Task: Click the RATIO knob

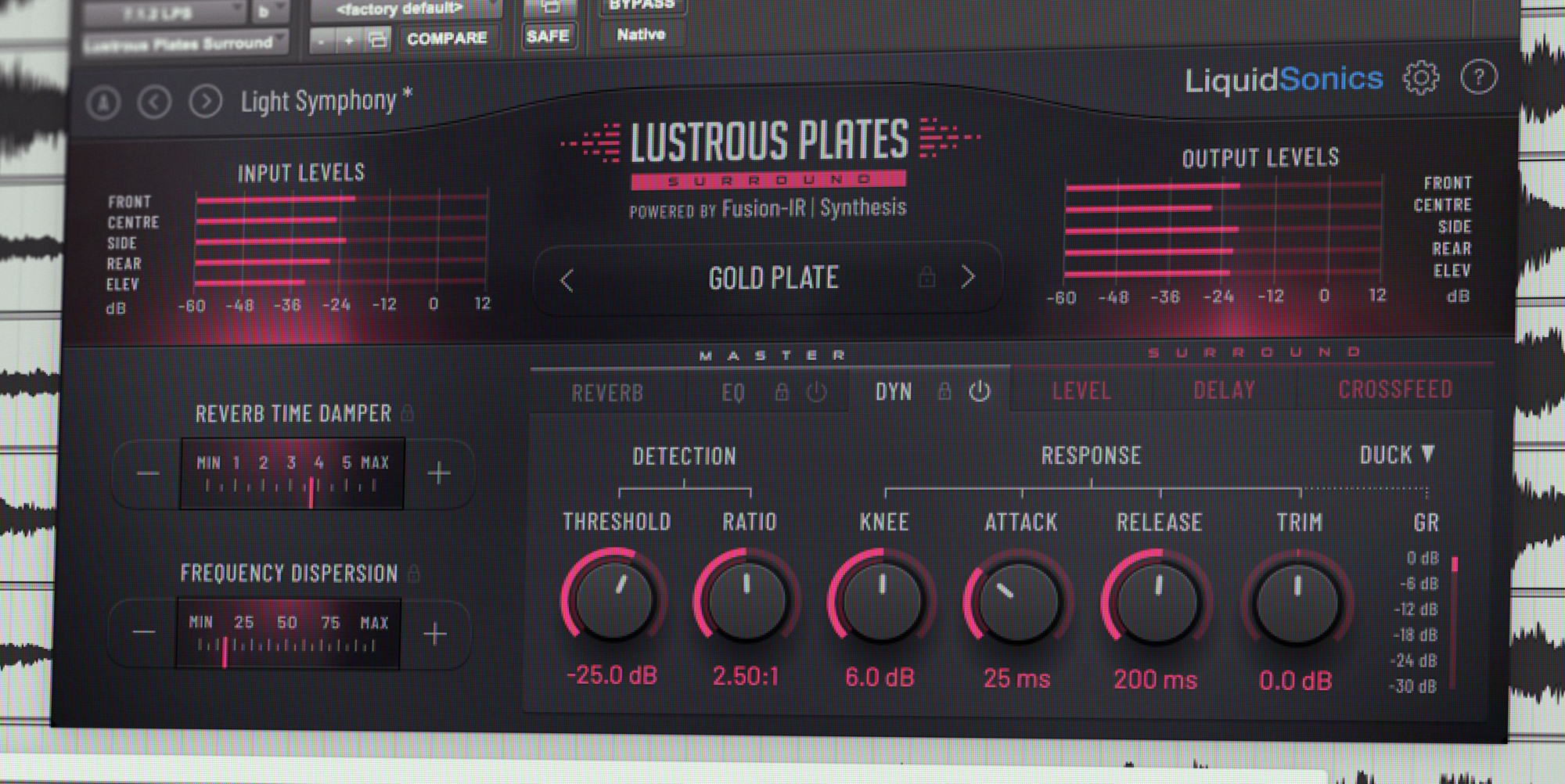Action: click(x=747, y=602)
